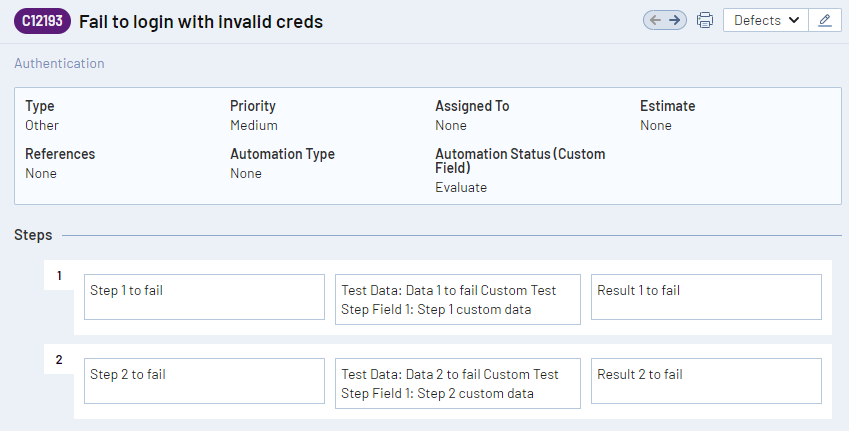The width and height of the screenshot is (850, 431).
Task: Click the C12193 case ID badge
Action: (41, 21)
